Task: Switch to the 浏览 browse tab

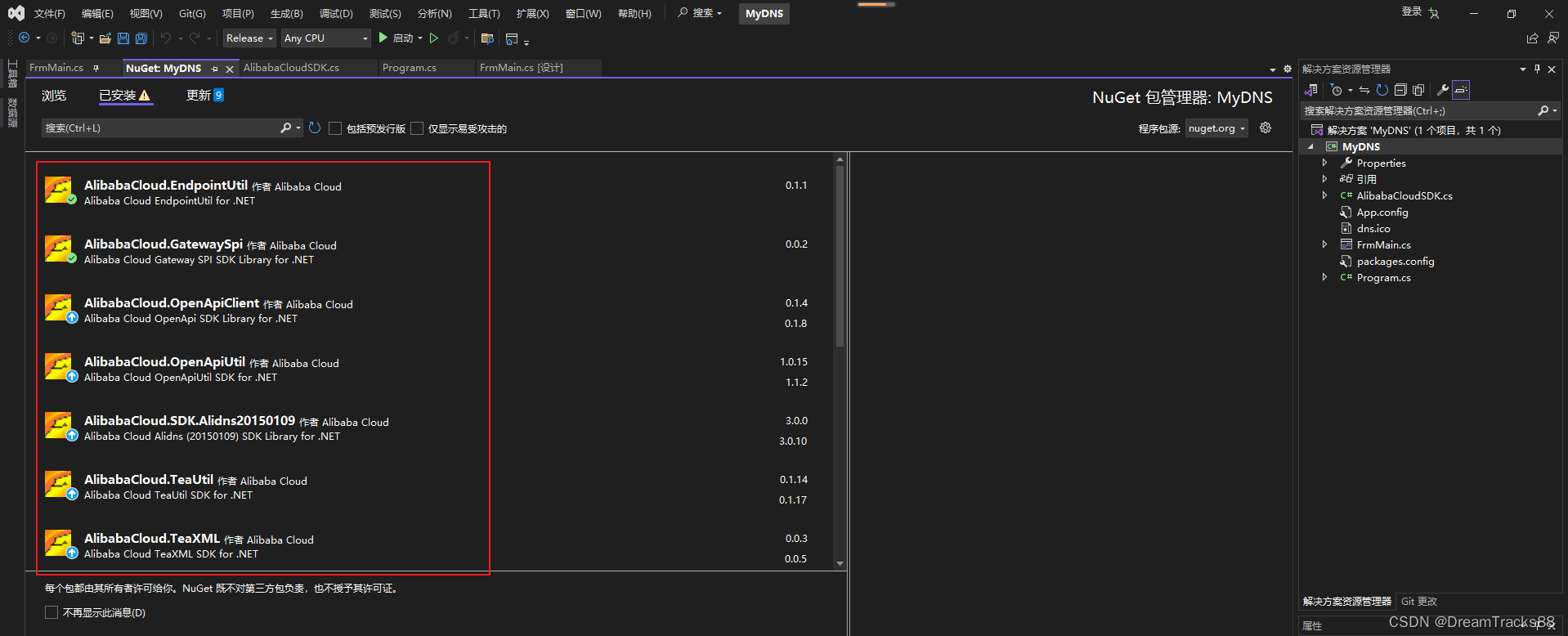Action: coord(54,96)
